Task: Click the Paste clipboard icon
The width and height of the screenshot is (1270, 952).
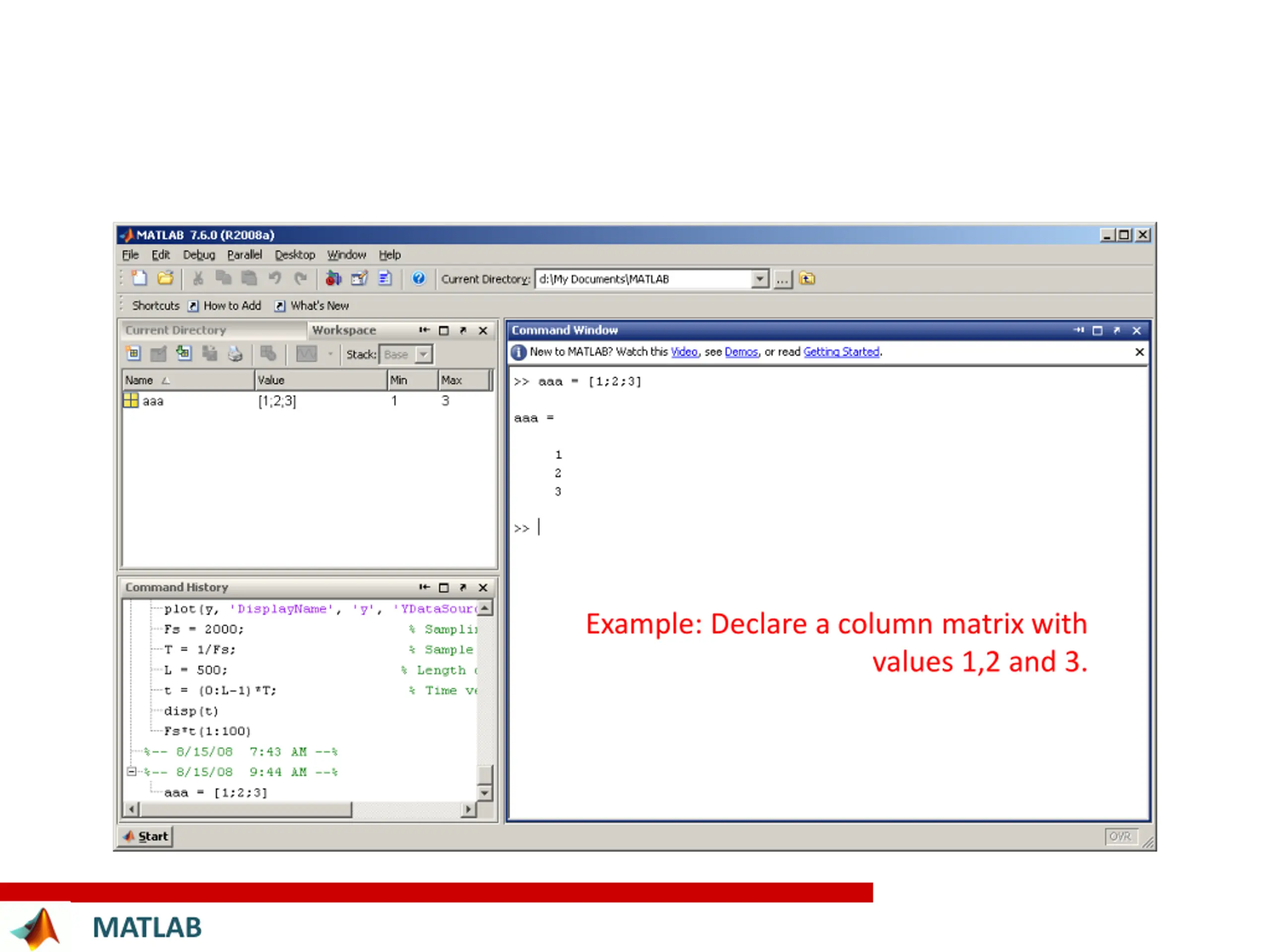Action: 249,278
